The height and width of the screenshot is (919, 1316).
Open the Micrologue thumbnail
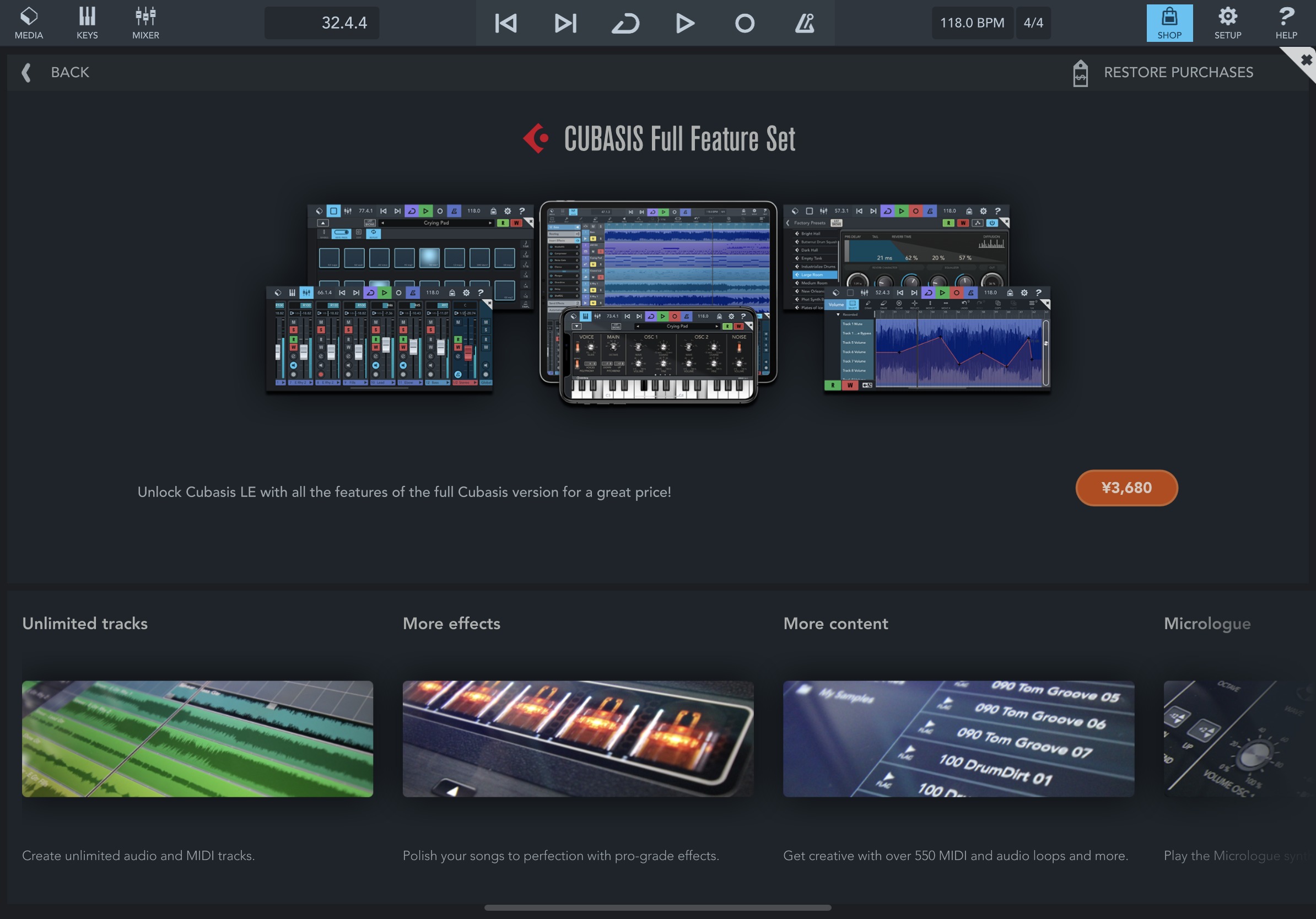(1240, 738)
